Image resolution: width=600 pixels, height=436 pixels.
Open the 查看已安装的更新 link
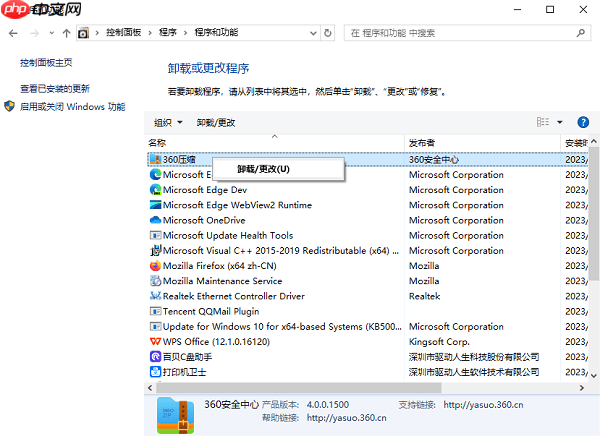click(55, 88)
